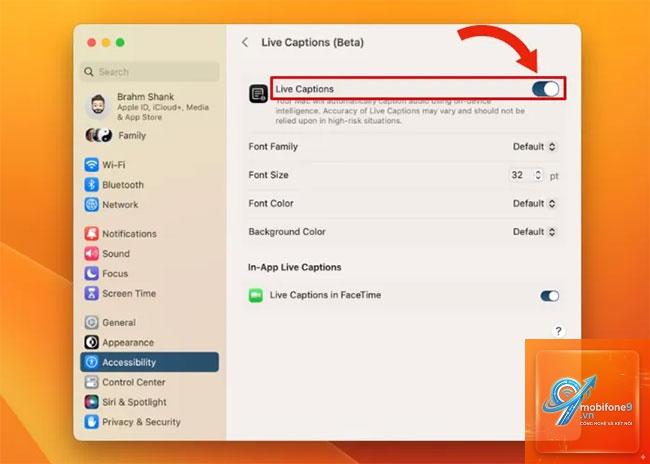650x464 pixels.
Task: Open the Background Color dropdown
Action: pyautogui.click(x=534, y=231)
